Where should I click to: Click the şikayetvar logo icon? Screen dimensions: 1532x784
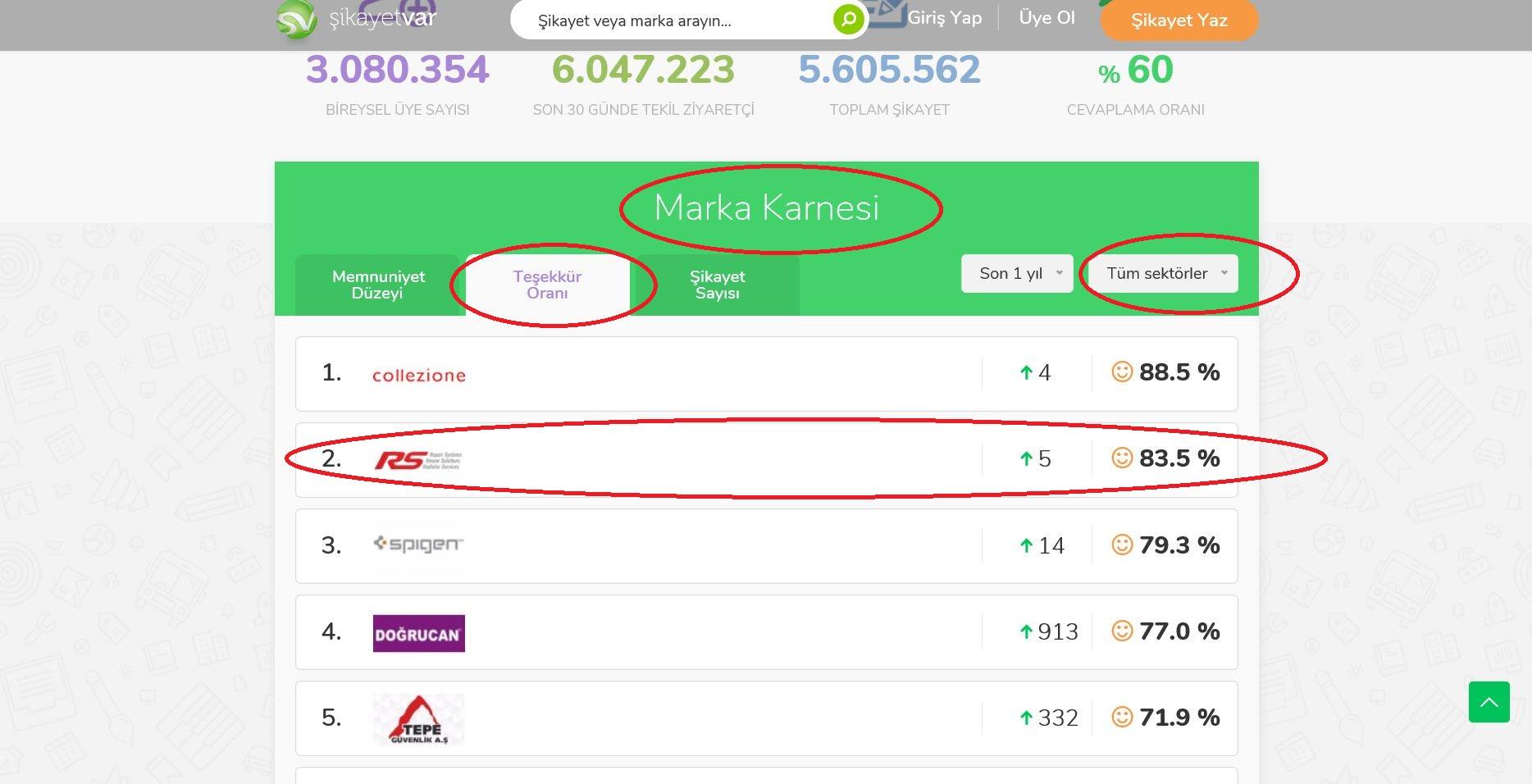pyautogui.click(x=296, y=20)
